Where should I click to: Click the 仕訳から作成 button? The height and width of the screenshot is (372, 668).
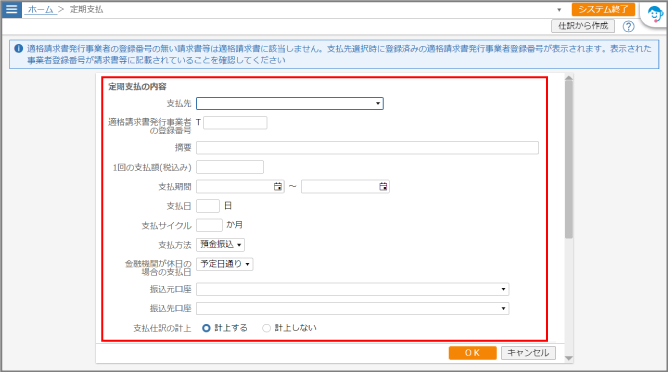pos(583,26)
